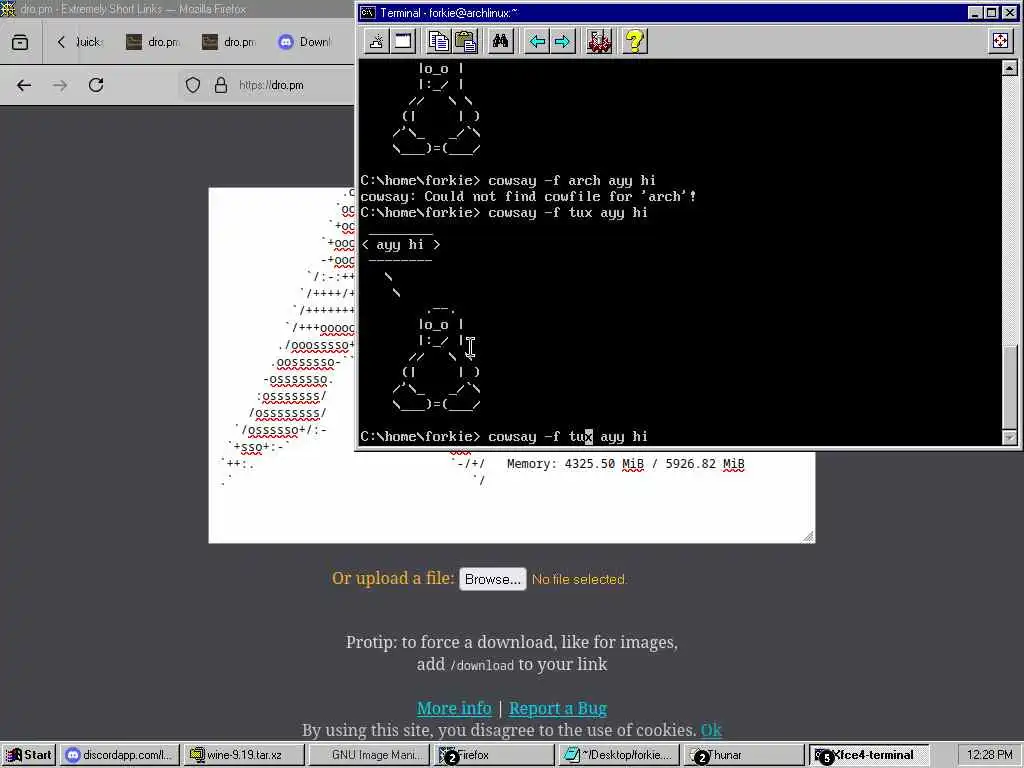
Task: Click the terminal scrollbar thumb
Action: (1010, 386)
